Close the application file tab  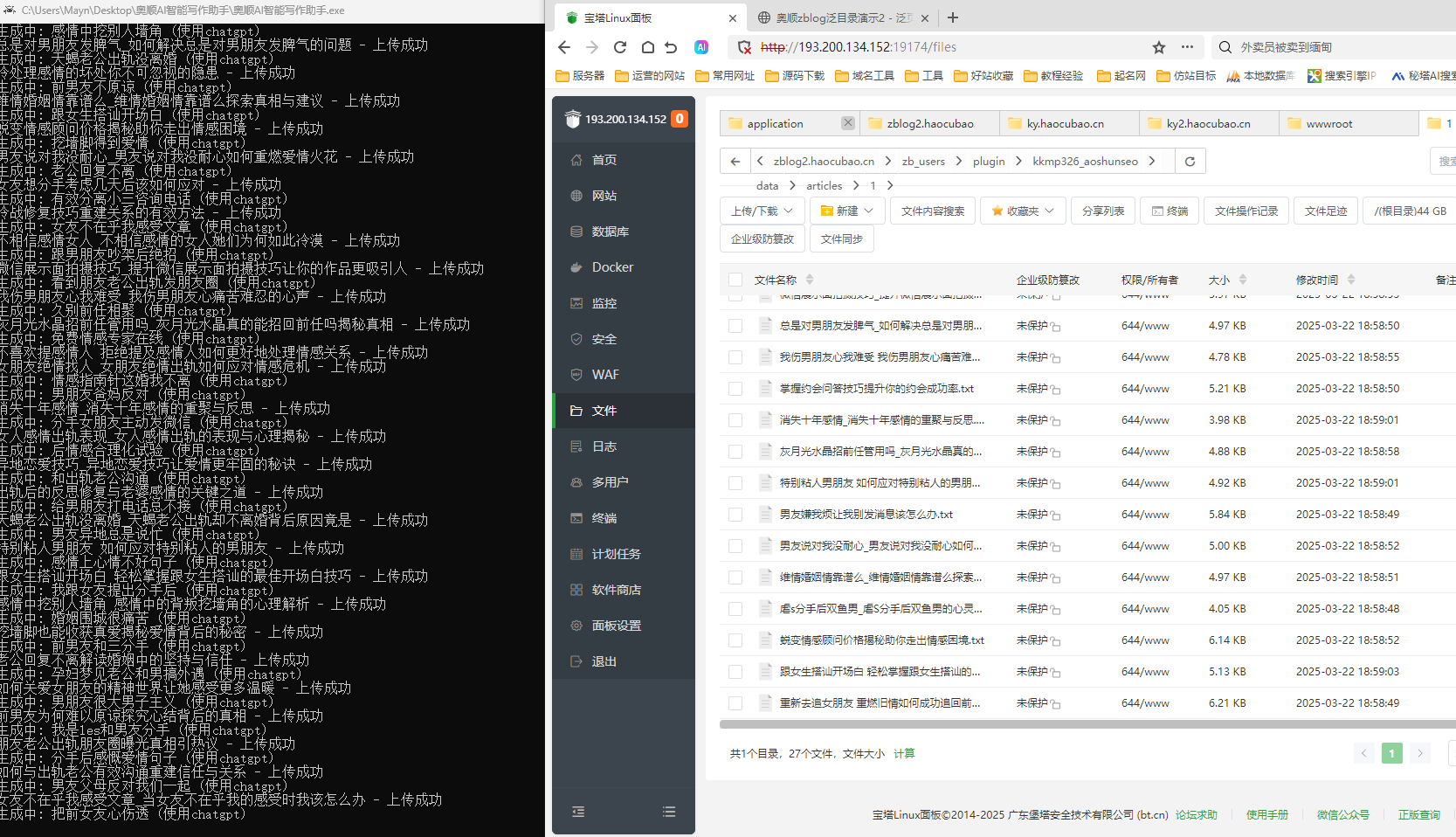(847, 123)
